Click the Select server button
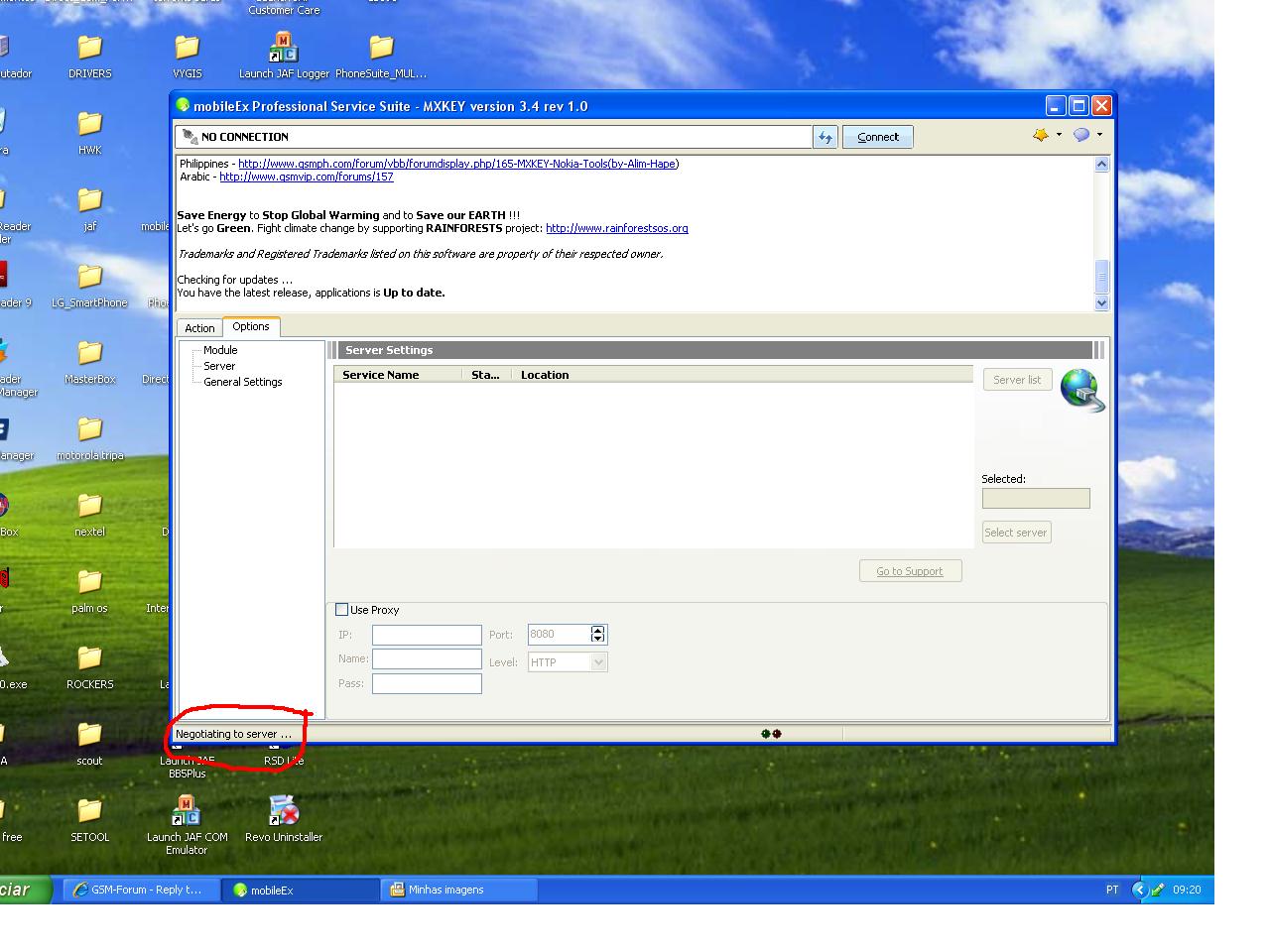 [1016, 533]
